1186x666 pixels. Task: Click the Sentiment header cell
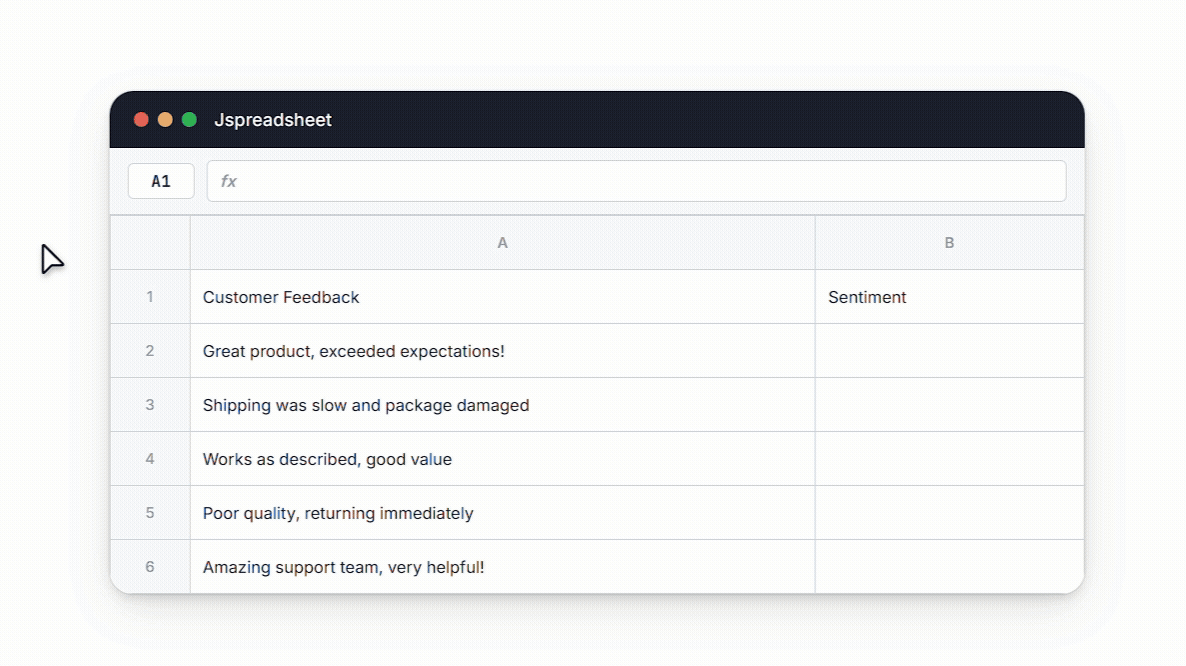[949, 297]
